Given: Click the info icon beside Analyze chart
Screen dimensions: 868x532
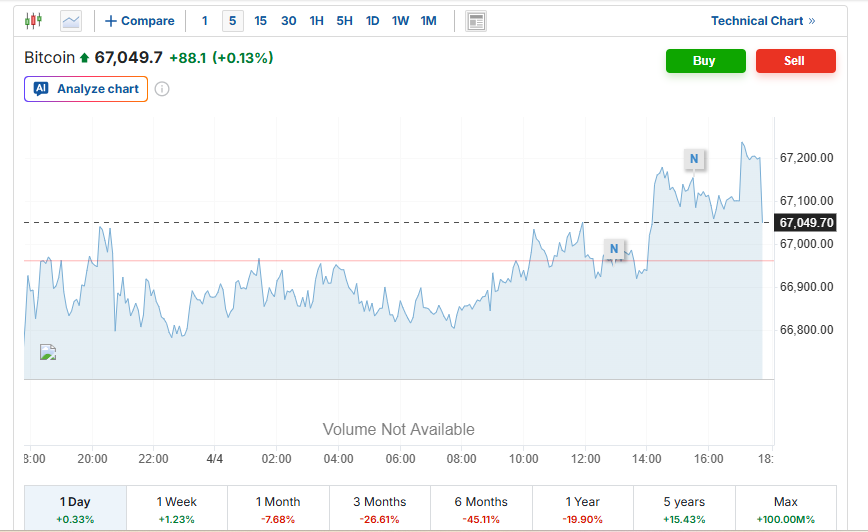Looking at the screenshot, I should (162, 89).
